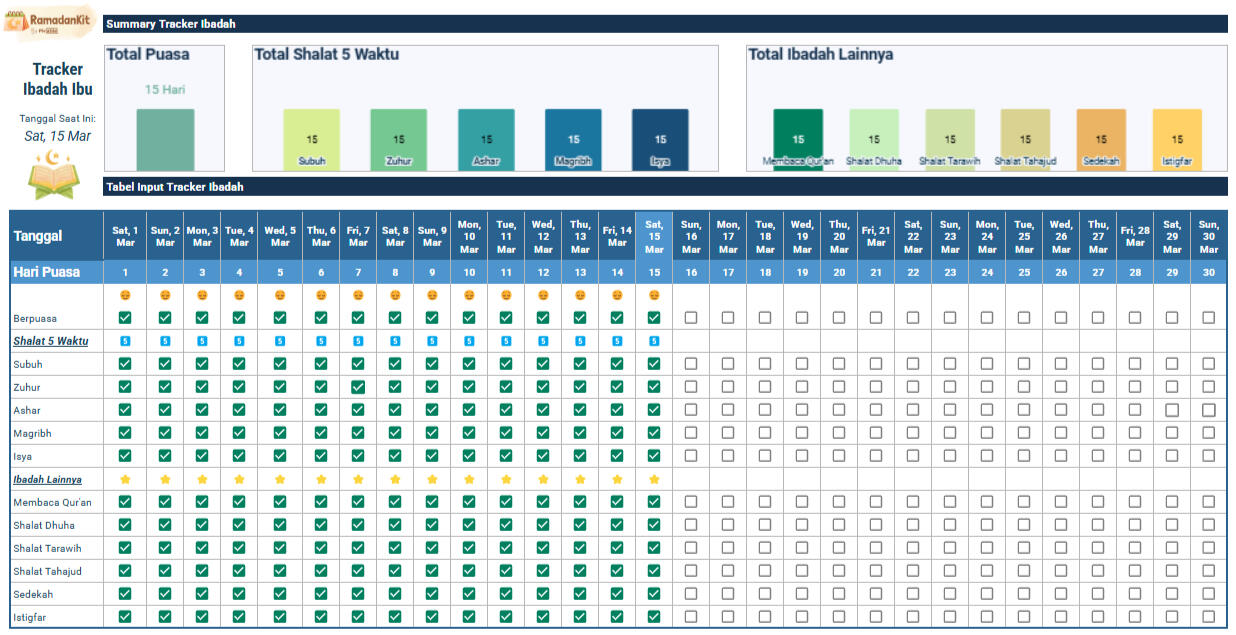Tick the Shalat Tarawih checkbox for day 20
The height and width of the screenshot is (635, 1236).
(839, 548)
